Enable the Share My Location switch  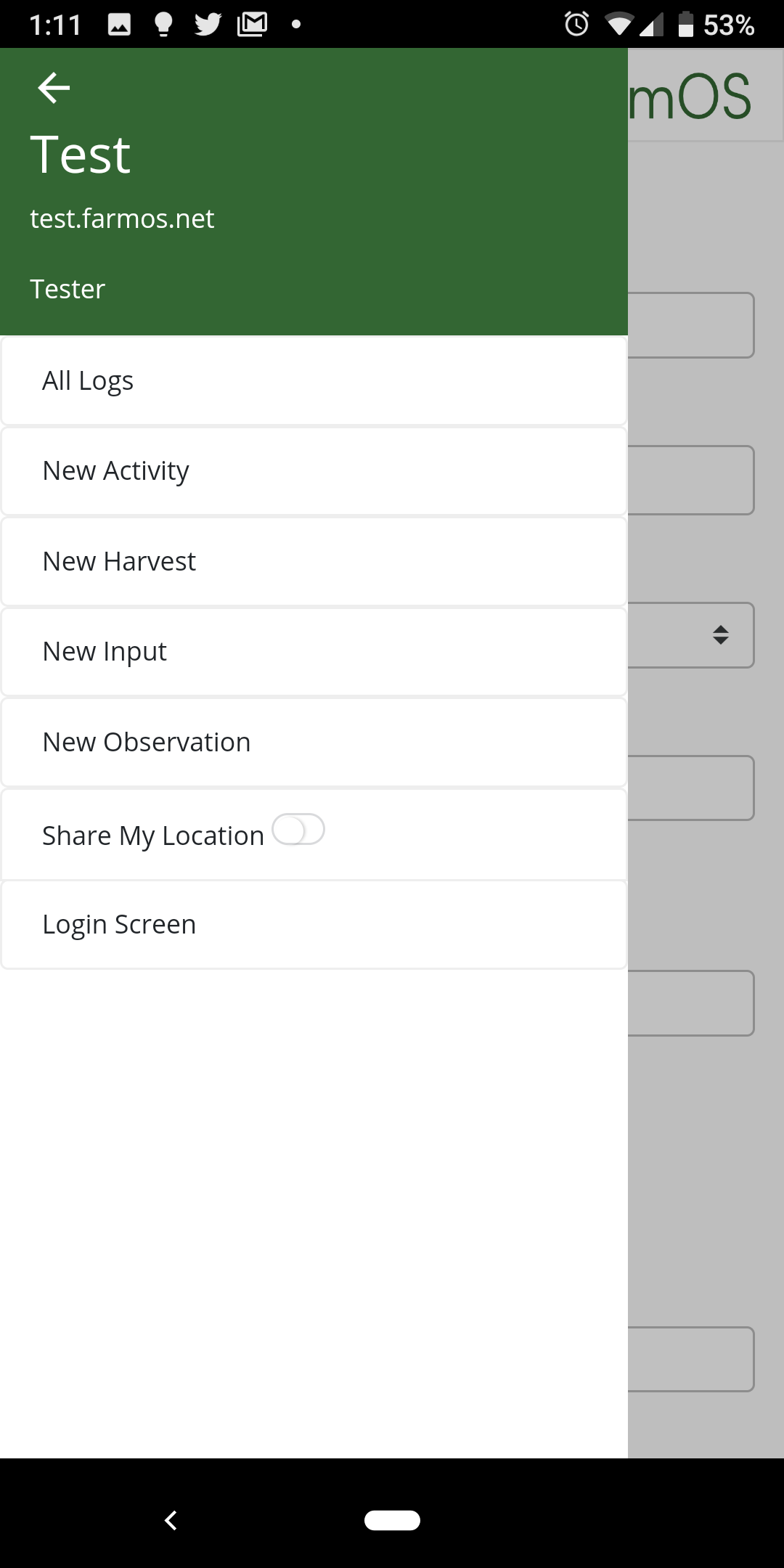click(x=298, y=830)
